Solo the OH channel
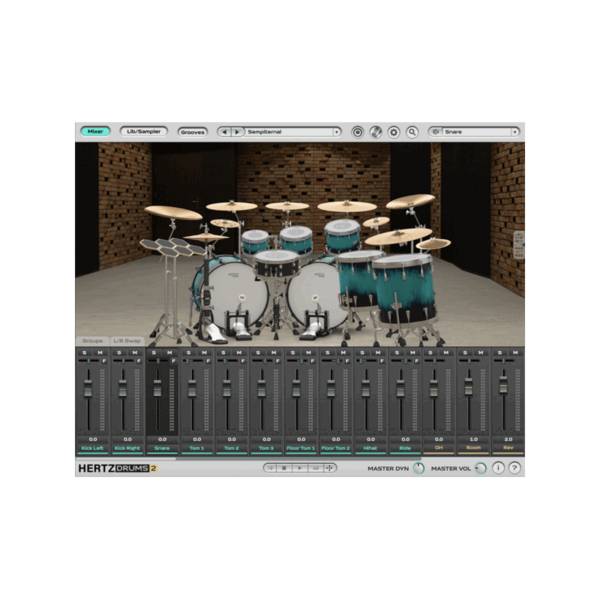Viewport: 600px width, 600px height. point(430,352)
